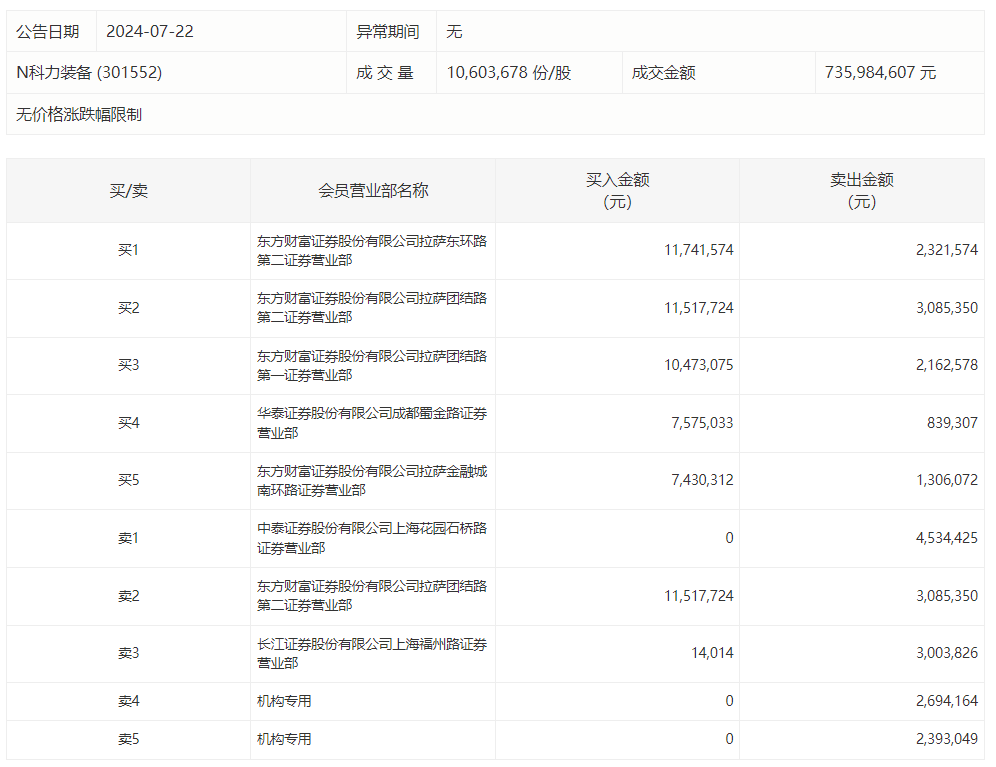
Task: Click stock name N科力装备 (301552)
Action: [89, 72]
